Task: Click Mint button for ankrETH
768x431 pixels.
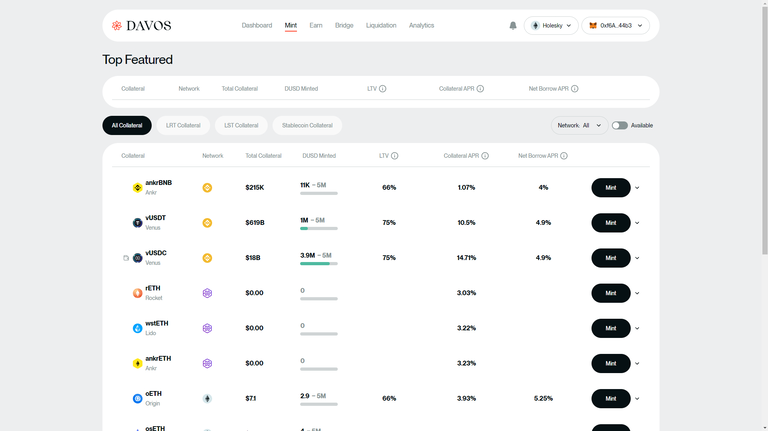Action: 611,363
